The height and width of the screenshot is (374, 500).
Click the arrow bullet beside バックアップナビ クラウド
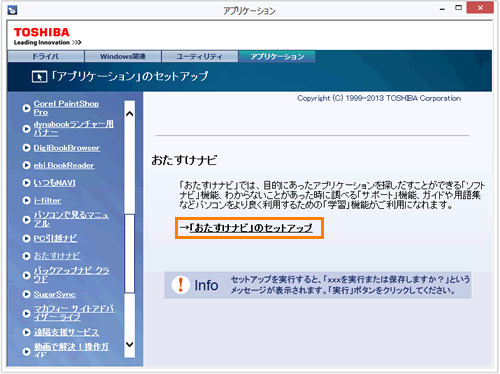(x=26, y=275)
